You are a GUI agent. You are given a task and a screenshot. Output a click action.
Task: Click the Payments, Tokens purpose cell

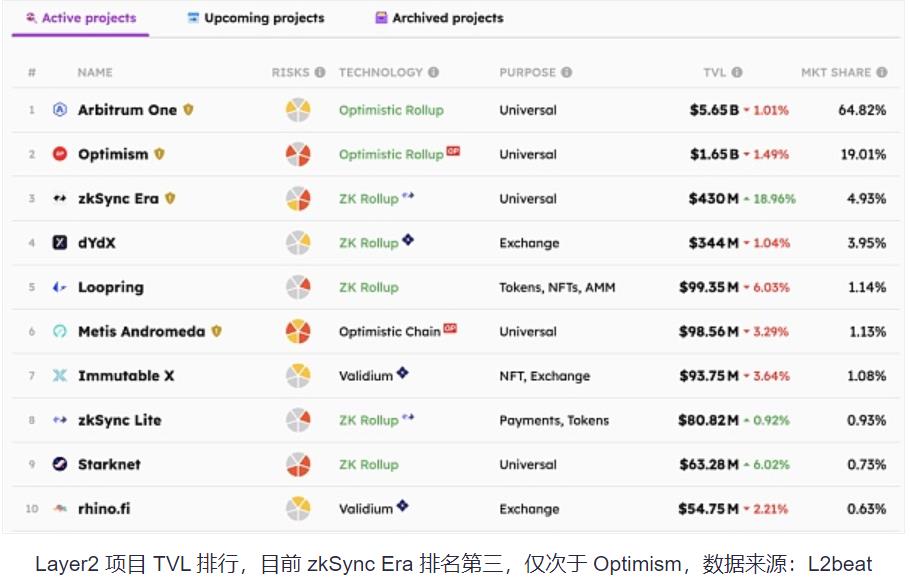[x=554, y=420]
